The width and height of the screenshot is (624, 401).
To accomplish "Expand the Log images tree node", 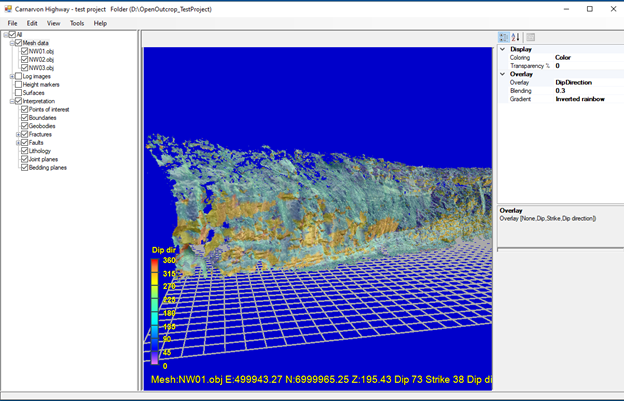I will click(x=11, y=76).
